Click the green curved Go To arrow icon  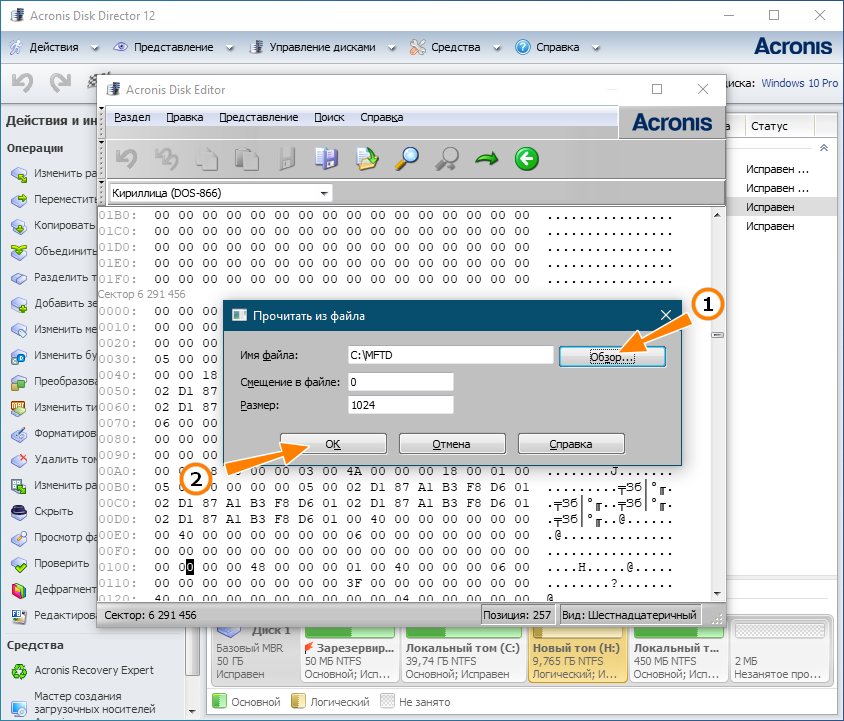tap(487, 158)
